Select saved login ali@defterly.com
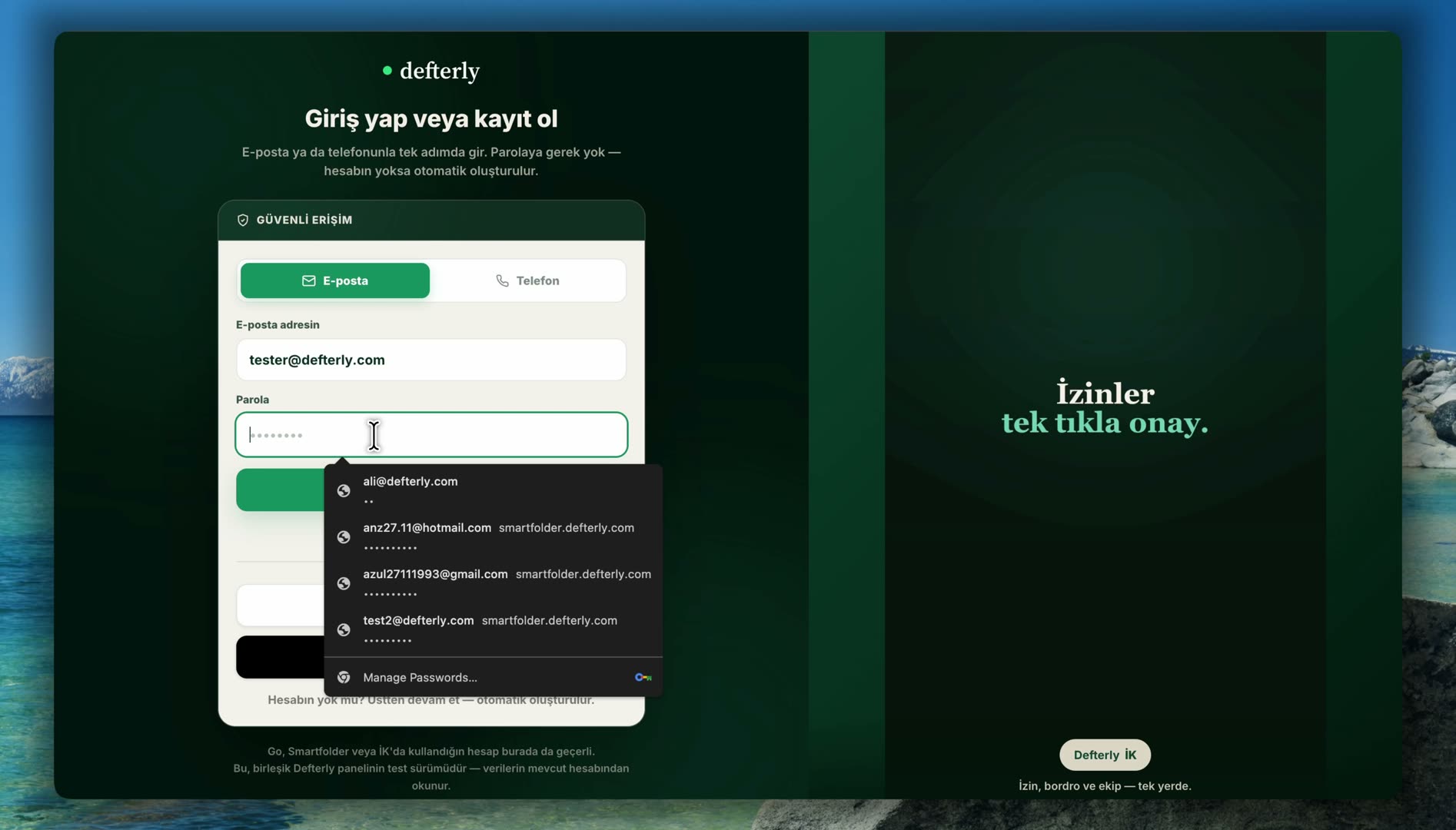This screenshot has width=1456, height=830. [x=493, y=490]
